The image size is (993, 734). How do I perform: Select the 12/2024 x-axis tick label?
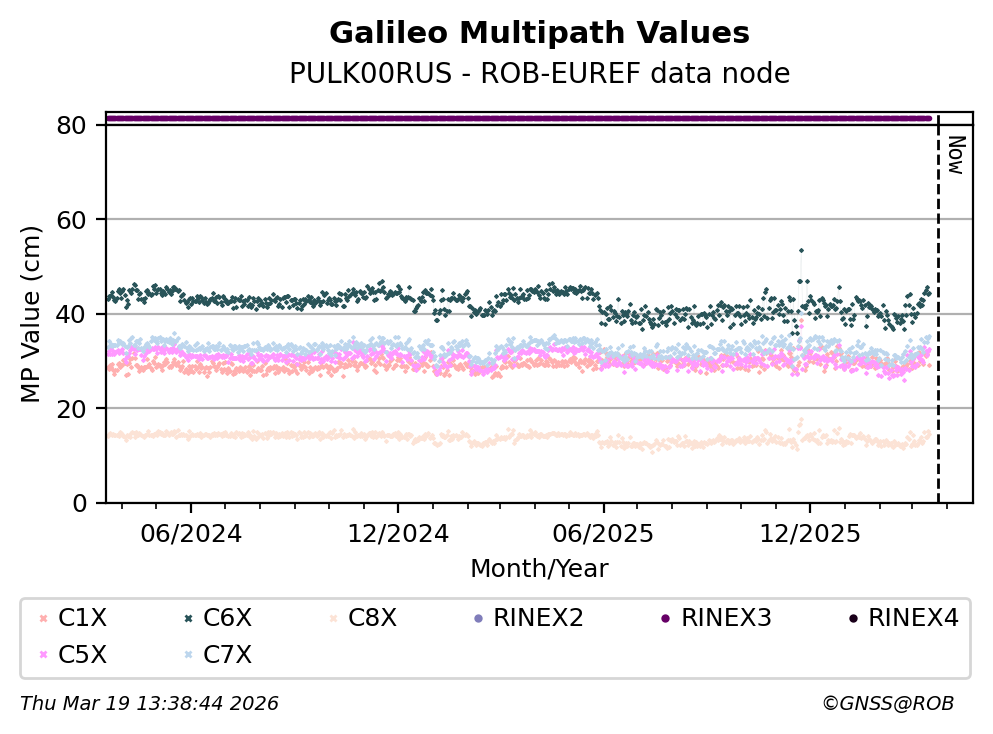pyautogui.click(x=397, y=534)
